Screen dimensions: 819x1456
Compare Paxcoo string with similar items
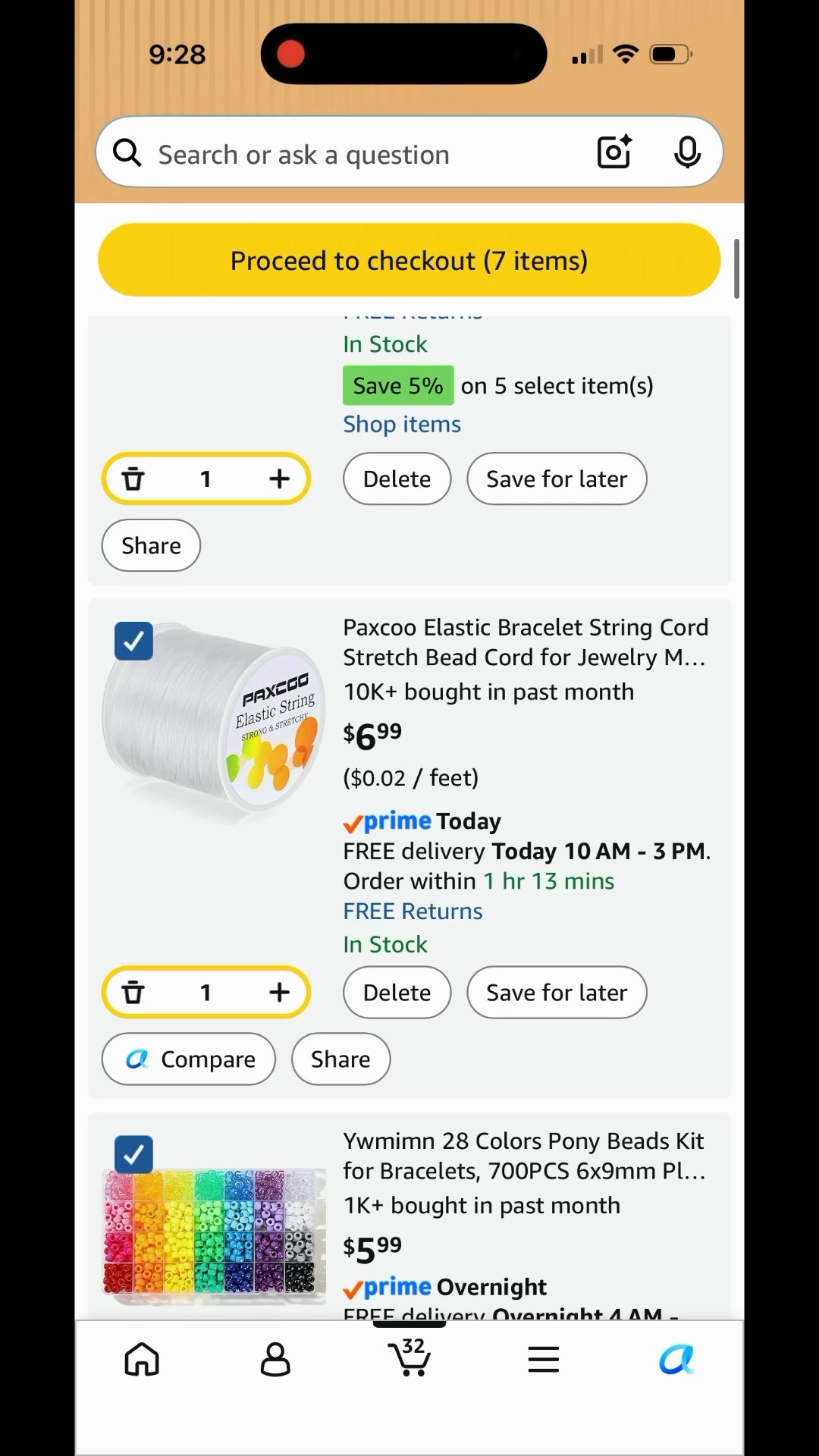[x=189, y=1059]
